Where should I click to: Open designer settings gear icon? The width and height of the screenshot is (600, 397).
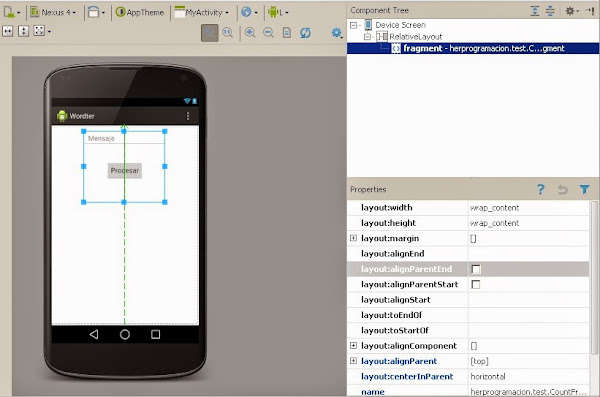coord(336,33)
